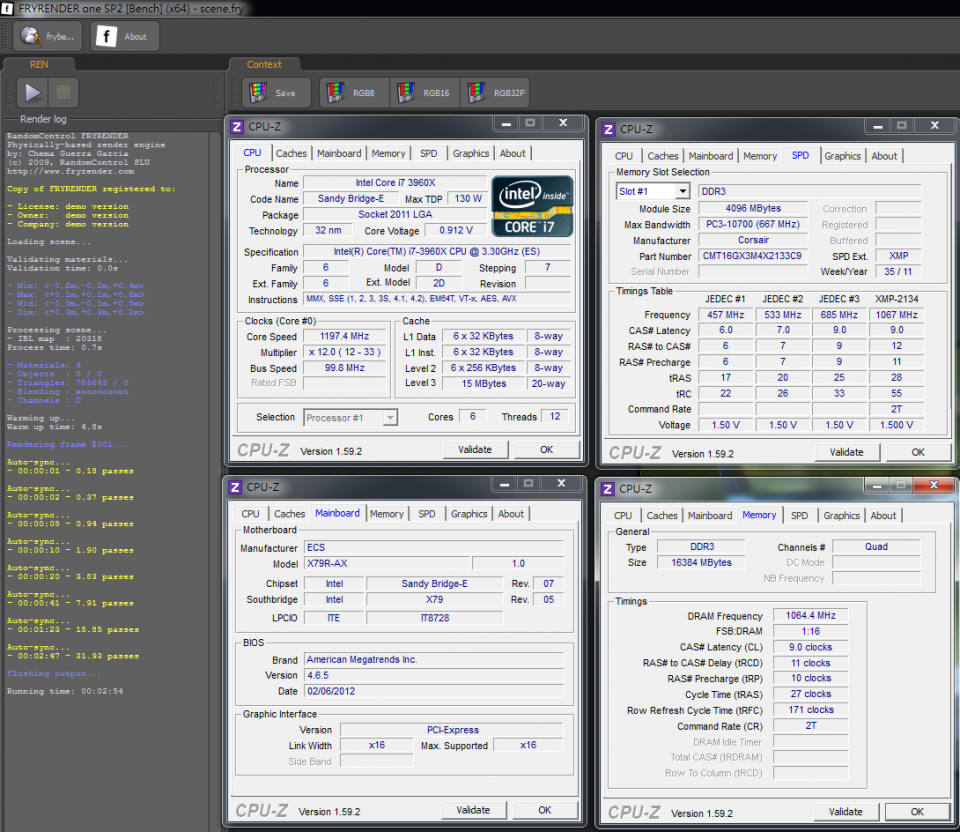Viewport: 960px width, 832px height.
Task: Click the Context tab
Action: click(x=264, y=64)
